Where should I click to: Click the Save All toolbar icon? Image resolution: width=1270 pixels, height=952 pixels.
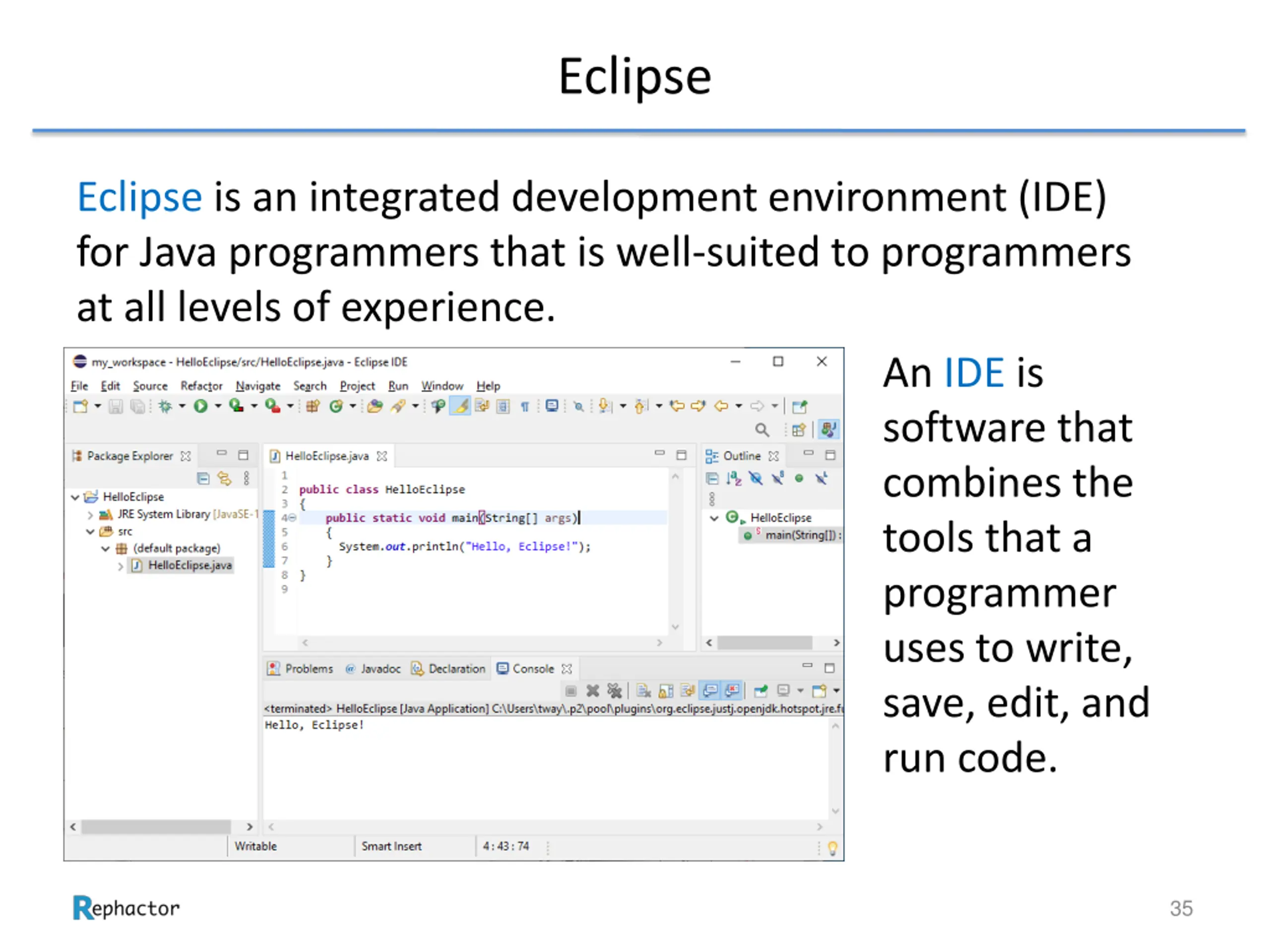pos(137,406)
